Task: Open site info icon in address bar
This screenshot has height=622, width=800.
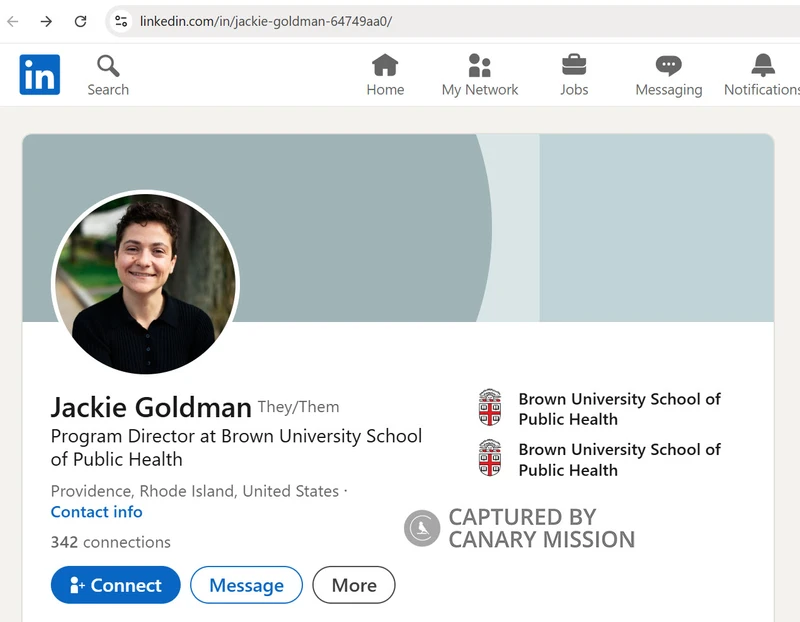Action: [121, 21]
